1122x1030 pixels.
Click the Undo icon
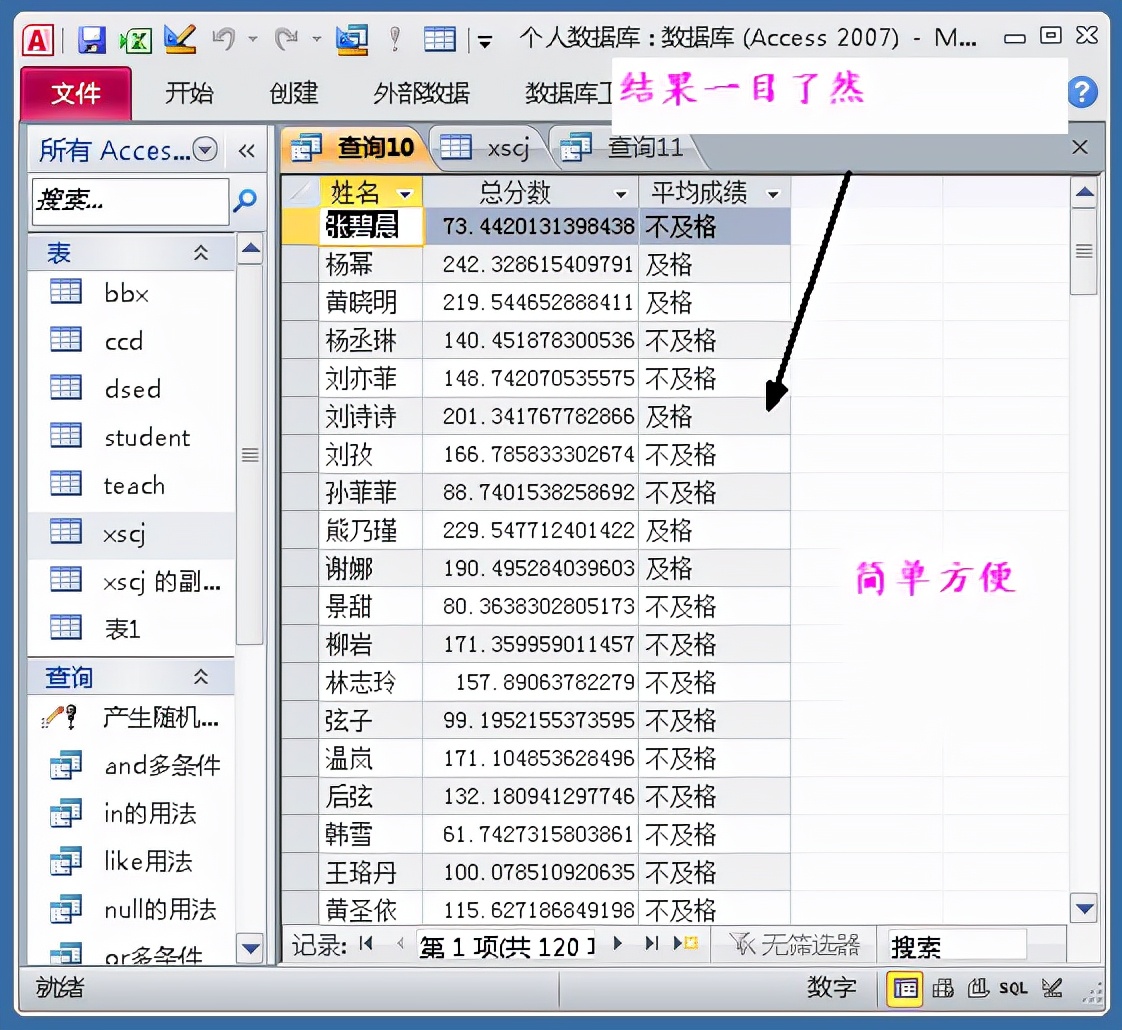click(x=223, y=37)
